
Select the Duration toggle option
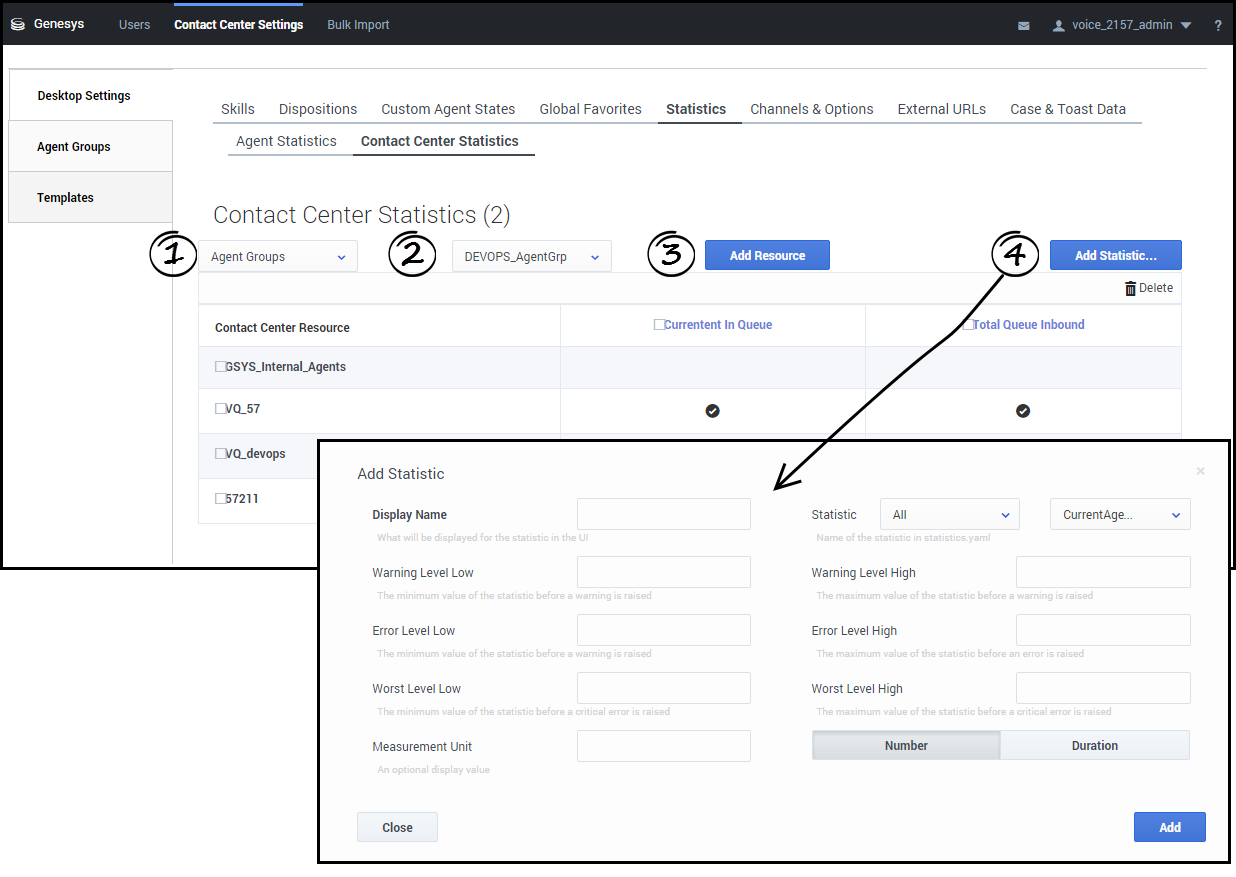(1095, 746)
